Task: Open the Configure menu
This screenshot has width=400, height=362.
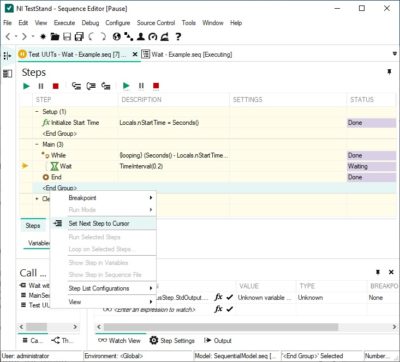Action: (x=118, y=23)
